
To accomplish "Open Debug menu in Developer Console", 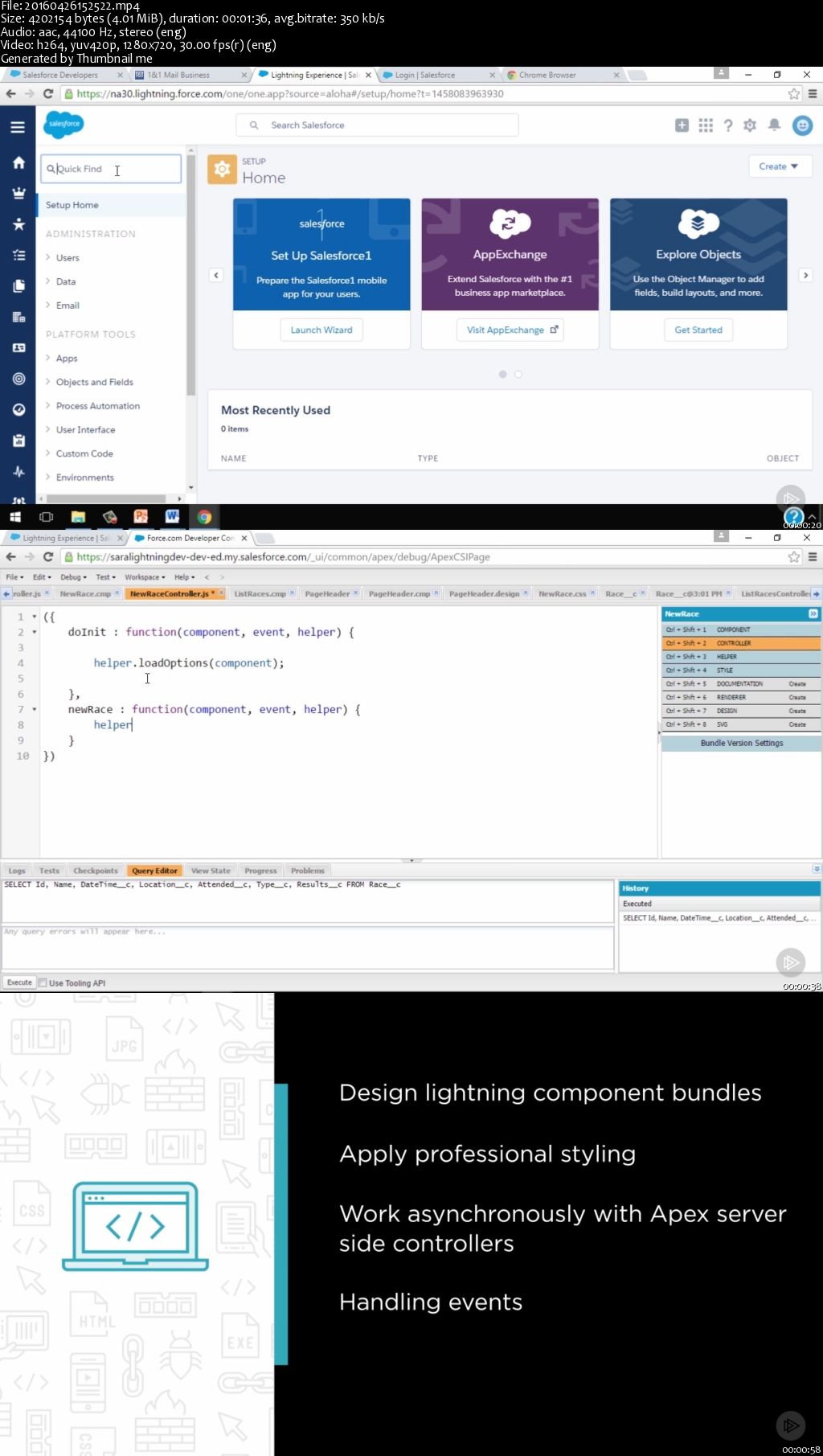I will pyautogui.click(x=72, y=577).
